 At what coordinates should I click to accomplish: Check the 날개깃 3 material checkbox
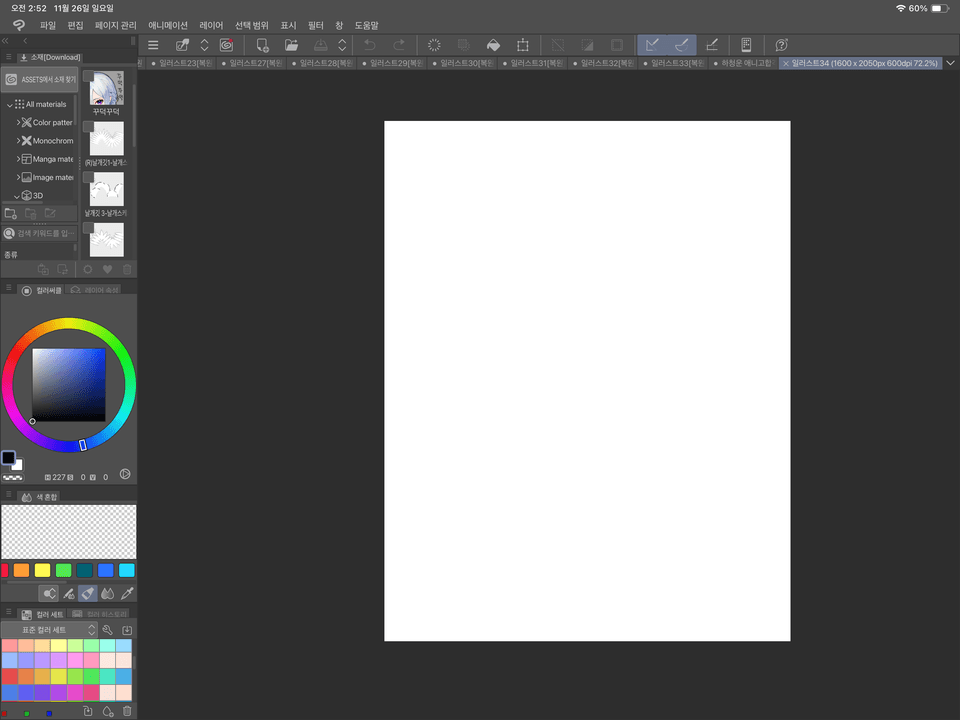click(x=88, y=178)
